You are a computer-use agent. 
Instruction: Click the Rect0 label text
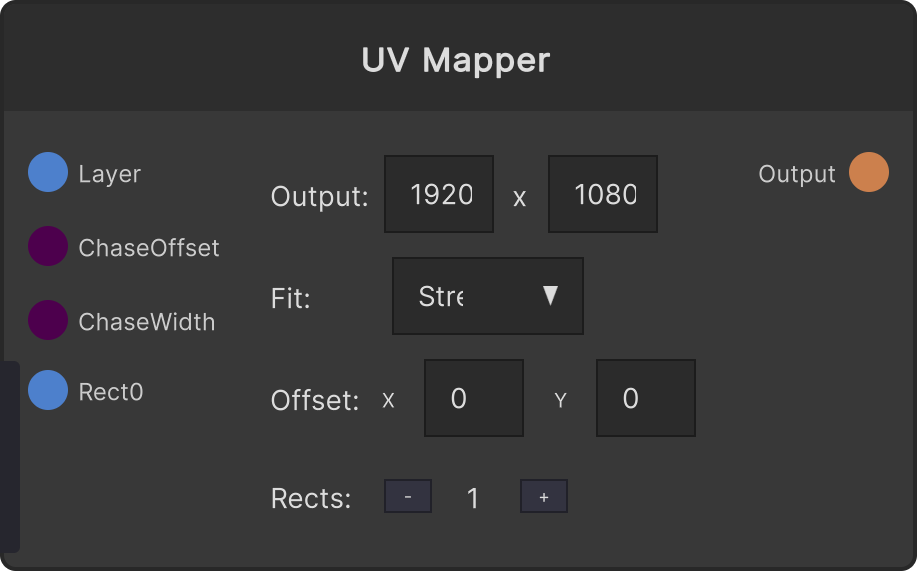coord(111,392)
